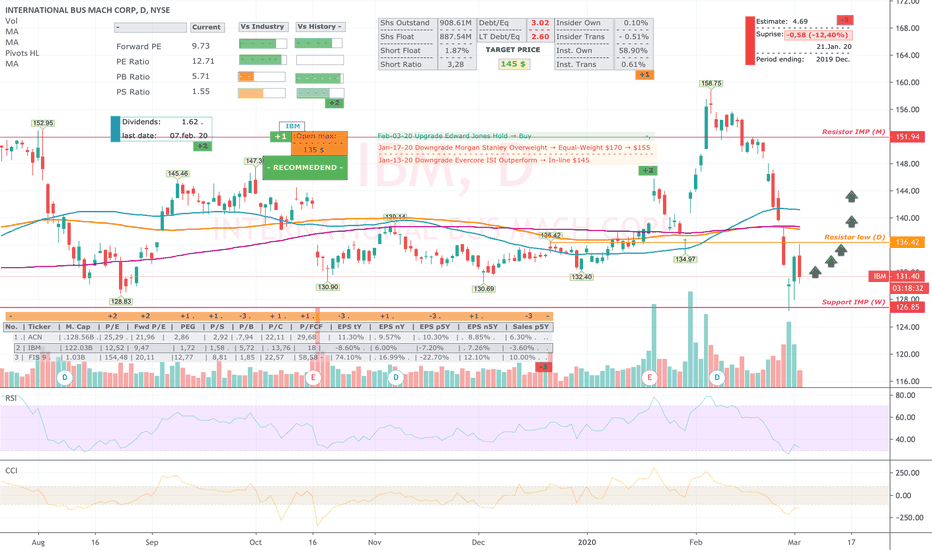Click the Morgan Stanley downgrade line
This screenshot has width=932, height=550.
coord(514,147)
